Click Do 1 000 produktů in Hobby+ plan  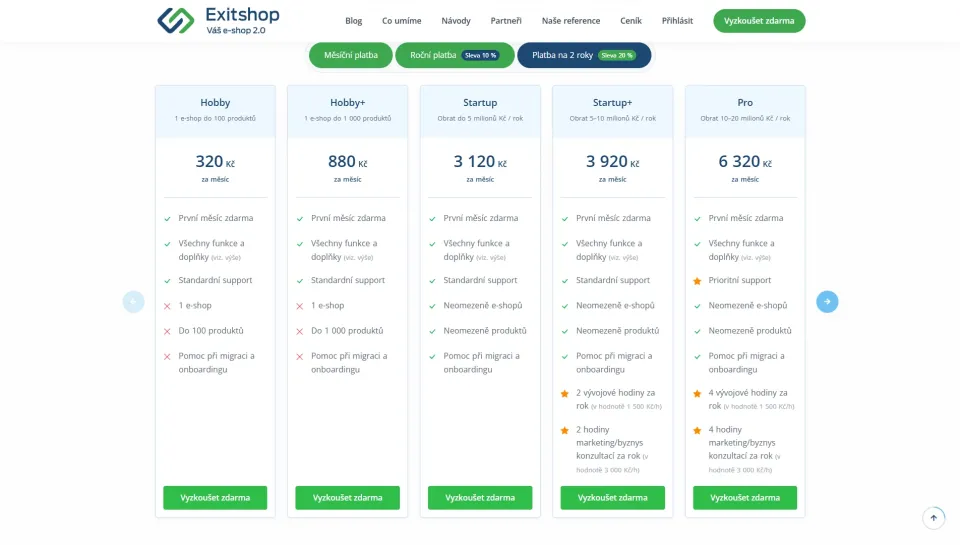[347, 331]
